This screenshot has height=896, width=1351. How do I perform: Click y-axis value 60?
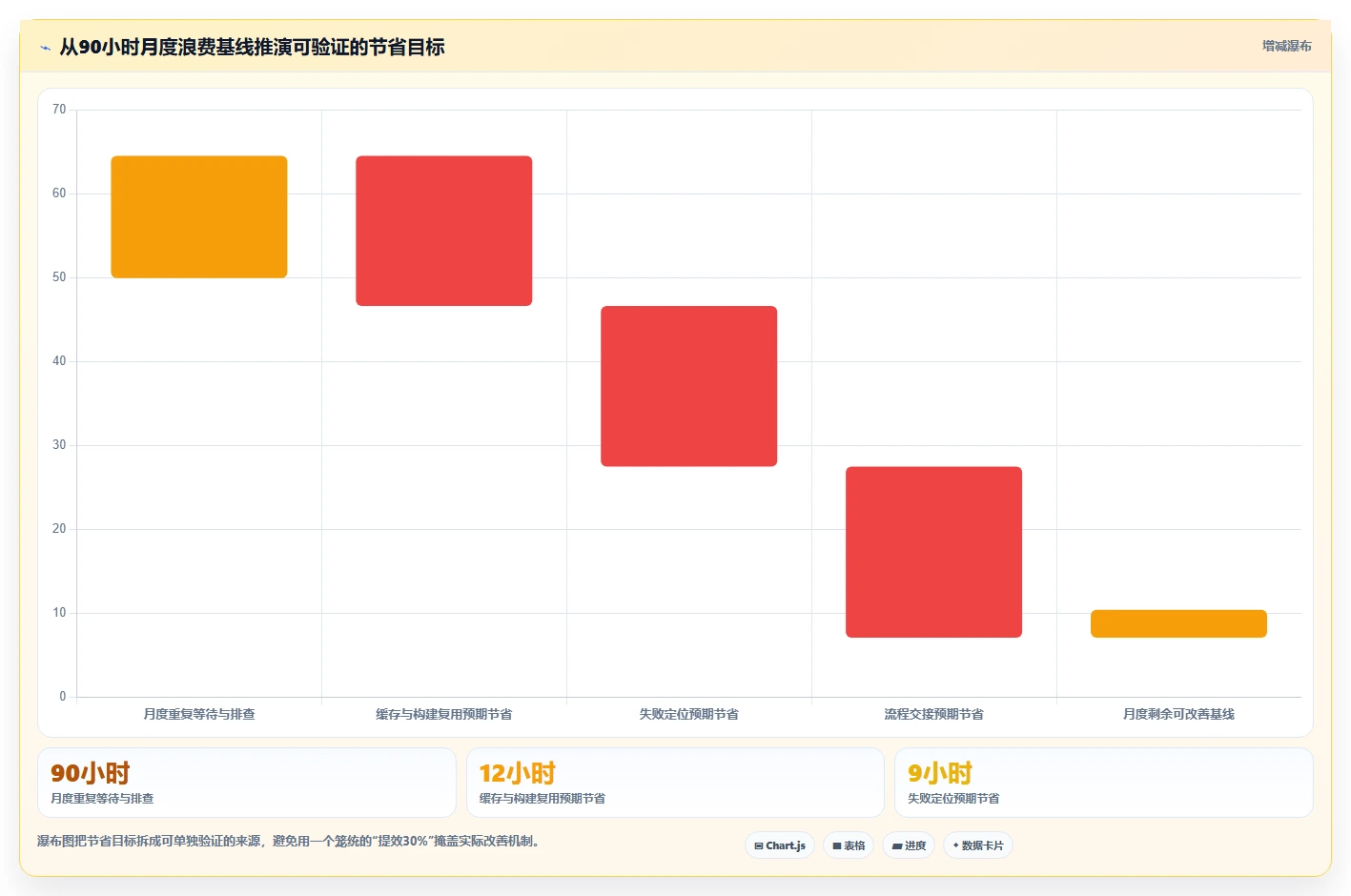pos(59,193)
